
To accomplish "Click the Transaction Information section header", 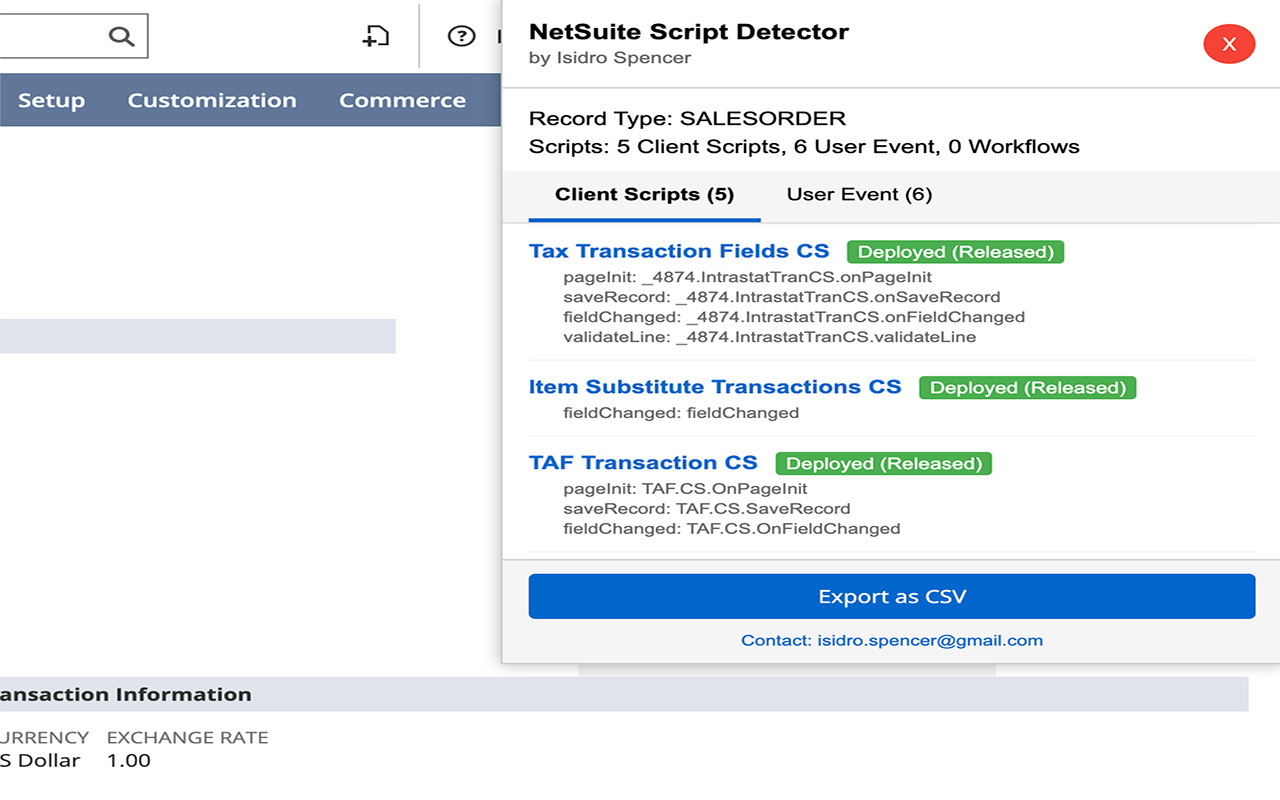I will tap(624, 694).
